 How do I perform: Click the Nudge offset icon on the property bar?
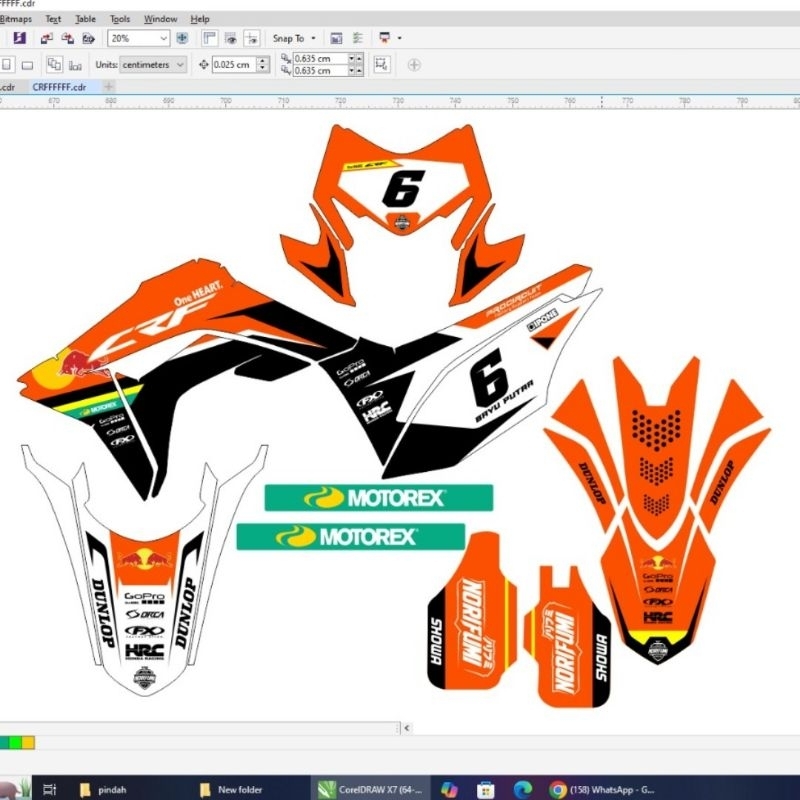tap(203, 63)
